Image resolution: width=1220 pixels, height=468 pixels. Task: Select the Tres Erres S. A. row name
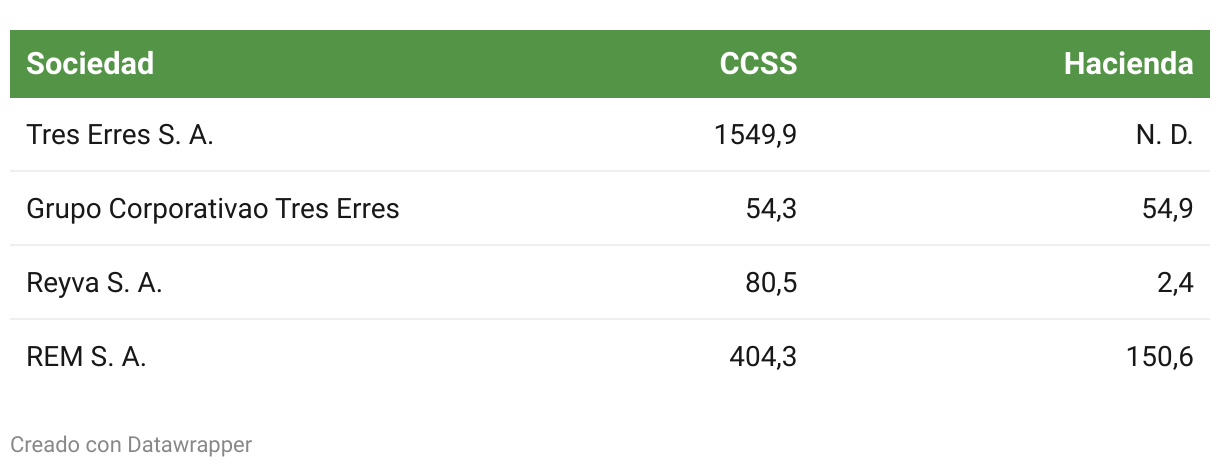tap(120, 135)
